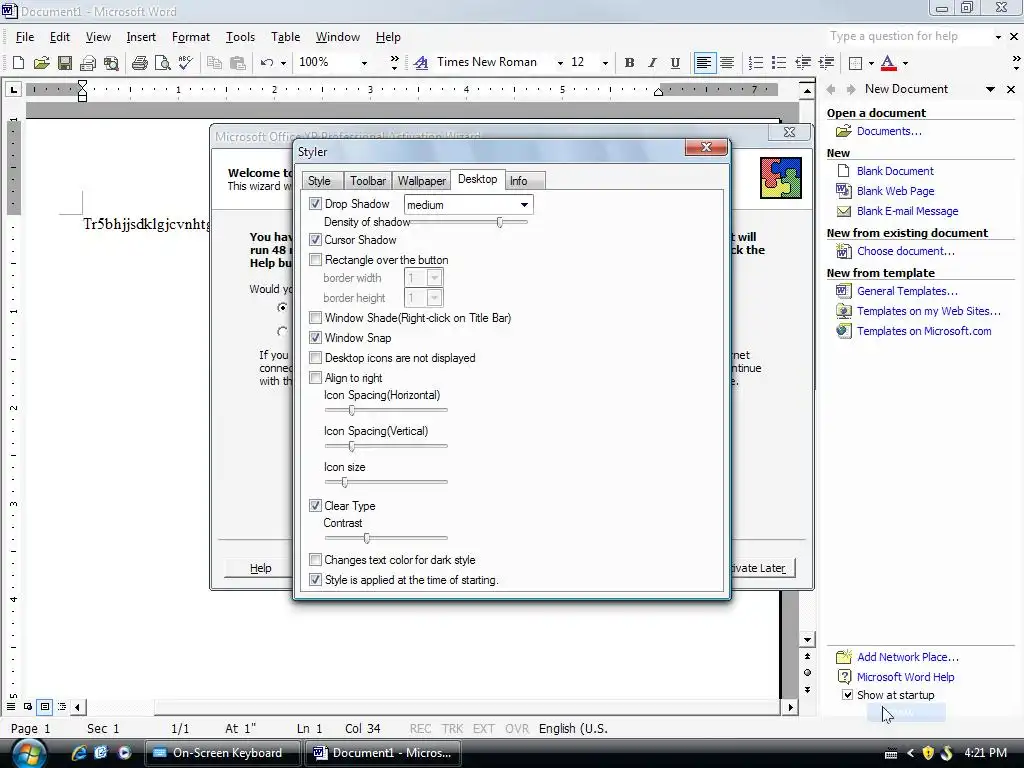The height and width of the screenshot is (768, 1024).
Task: Open the Tools menu in Word
Action: click(x=240, y=37)
